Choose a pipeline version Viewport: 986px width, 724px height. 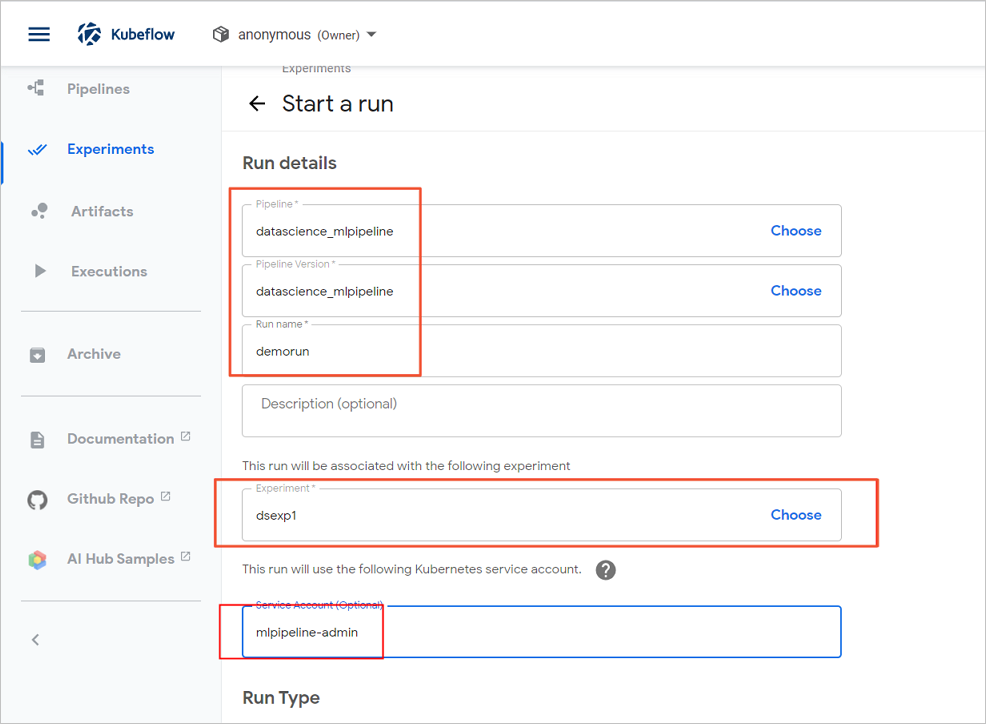[x=795, y=291]
